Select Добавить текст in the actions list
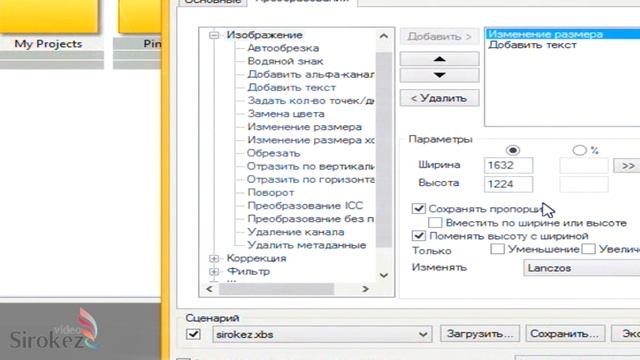640x360 pixels. click(532, 45)
